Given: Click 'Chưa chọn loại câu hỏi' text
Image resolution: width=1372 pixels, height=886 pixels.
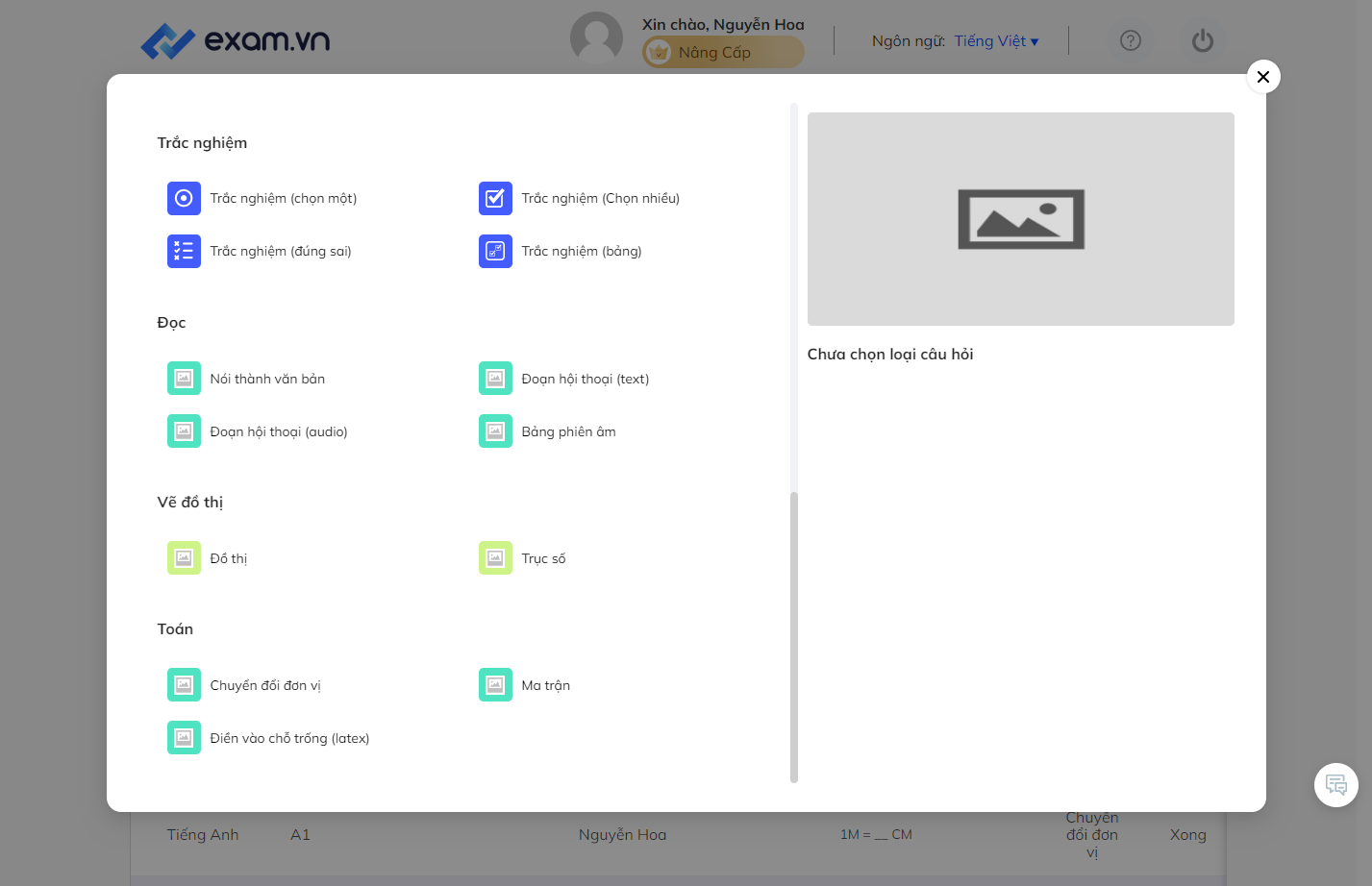Looking at the screenshot, I should pyautogui.click(x=890, y=354).
